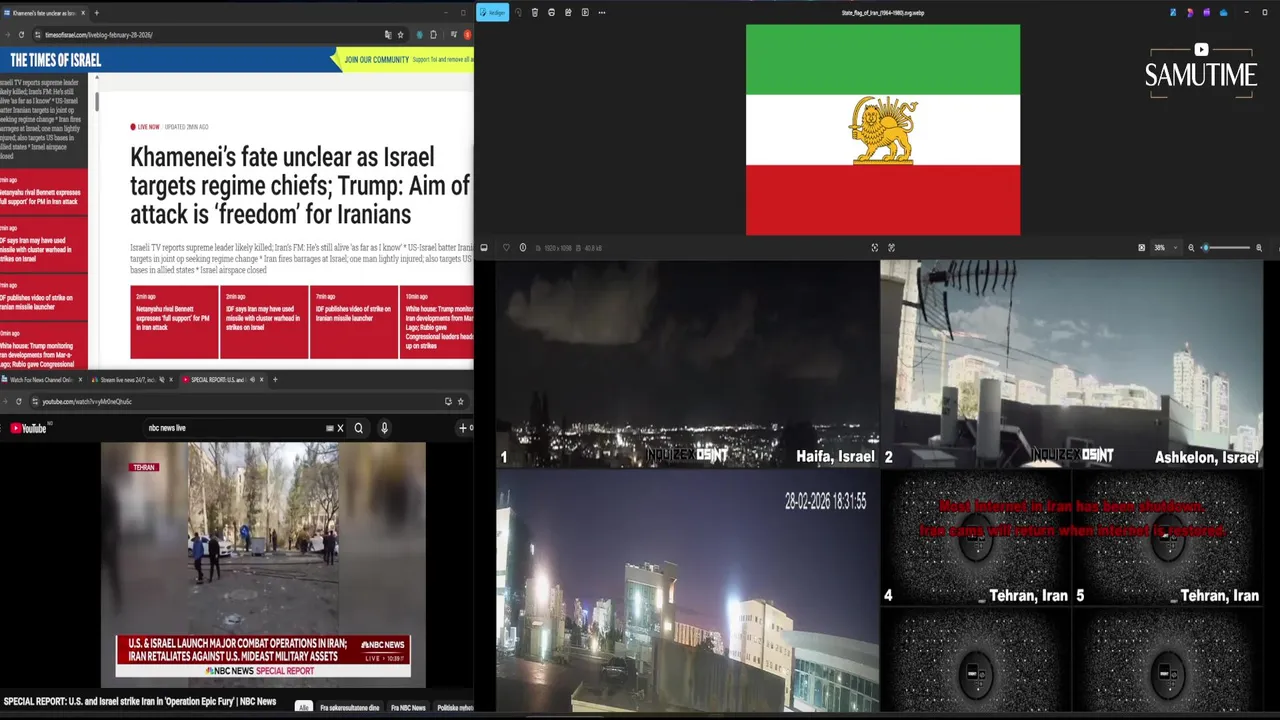Viewport: 1280px width, 720px height.
Task: Click the fullscreen expand icon in Photos
Action: (x=891, y=248)
